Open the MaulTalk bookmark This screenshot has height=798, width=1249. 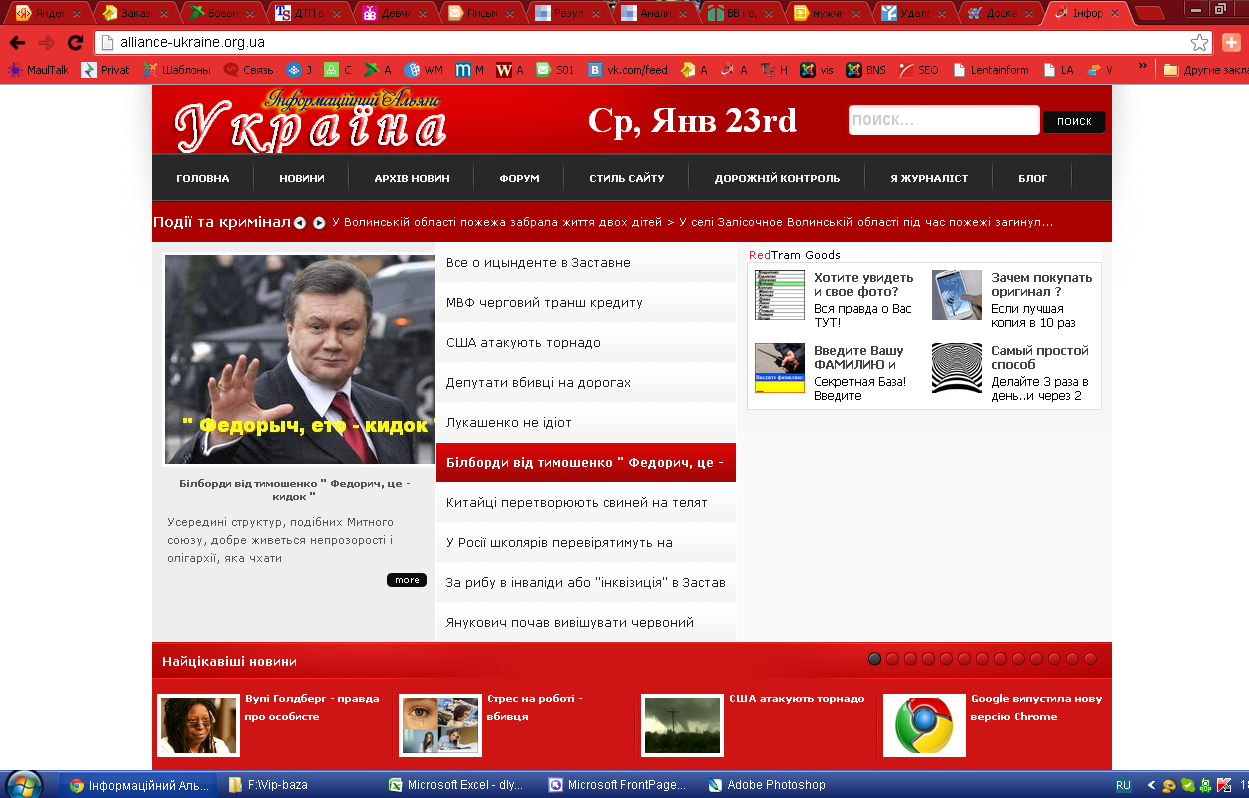point(48,69)
